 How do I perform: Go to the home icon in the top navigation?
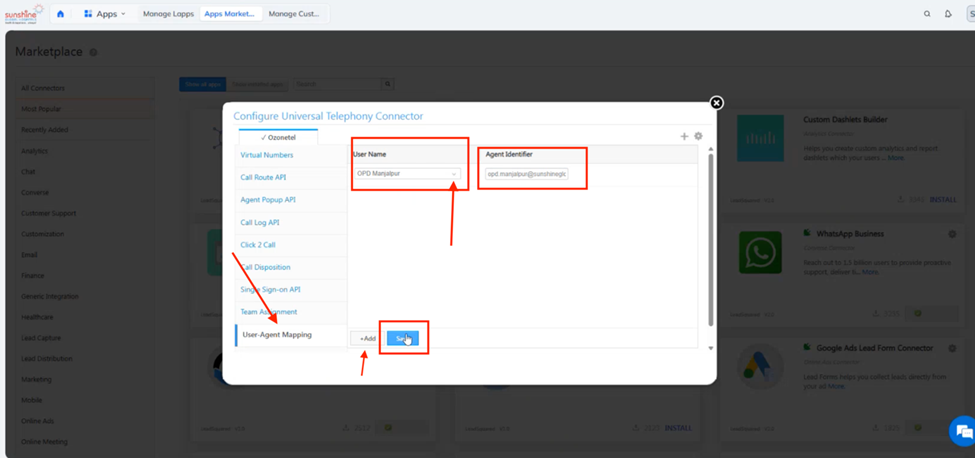pyautogui.click(x=60, y=14)
